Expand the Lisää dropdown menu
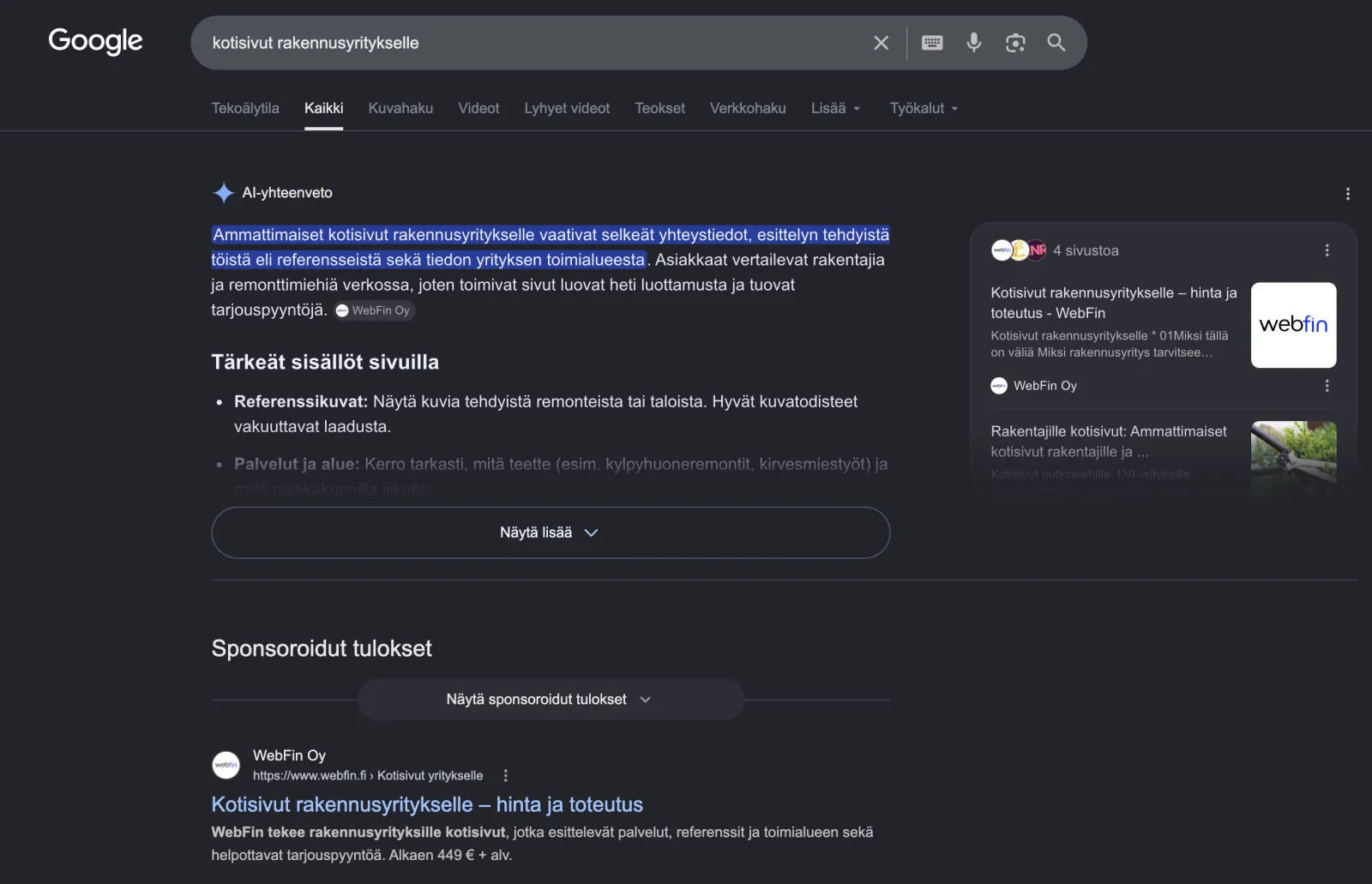 pos(835,108)
